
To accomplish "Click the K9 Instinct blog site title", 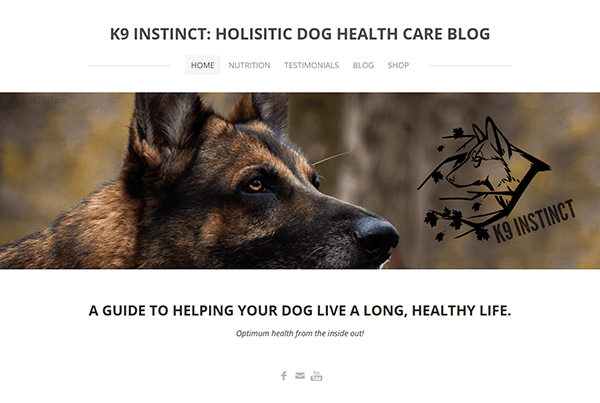I will [300, 34].
